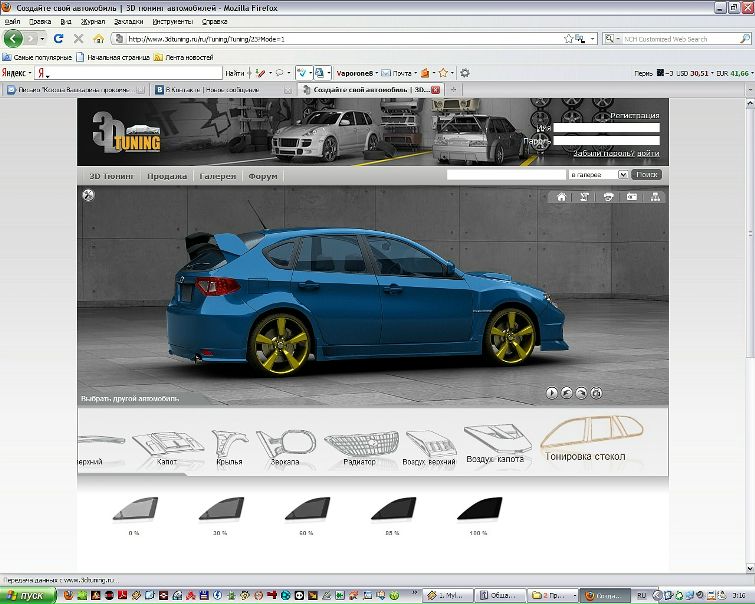
Task: Select the Радиатор (grille) parts category
Action: point(361,448)
